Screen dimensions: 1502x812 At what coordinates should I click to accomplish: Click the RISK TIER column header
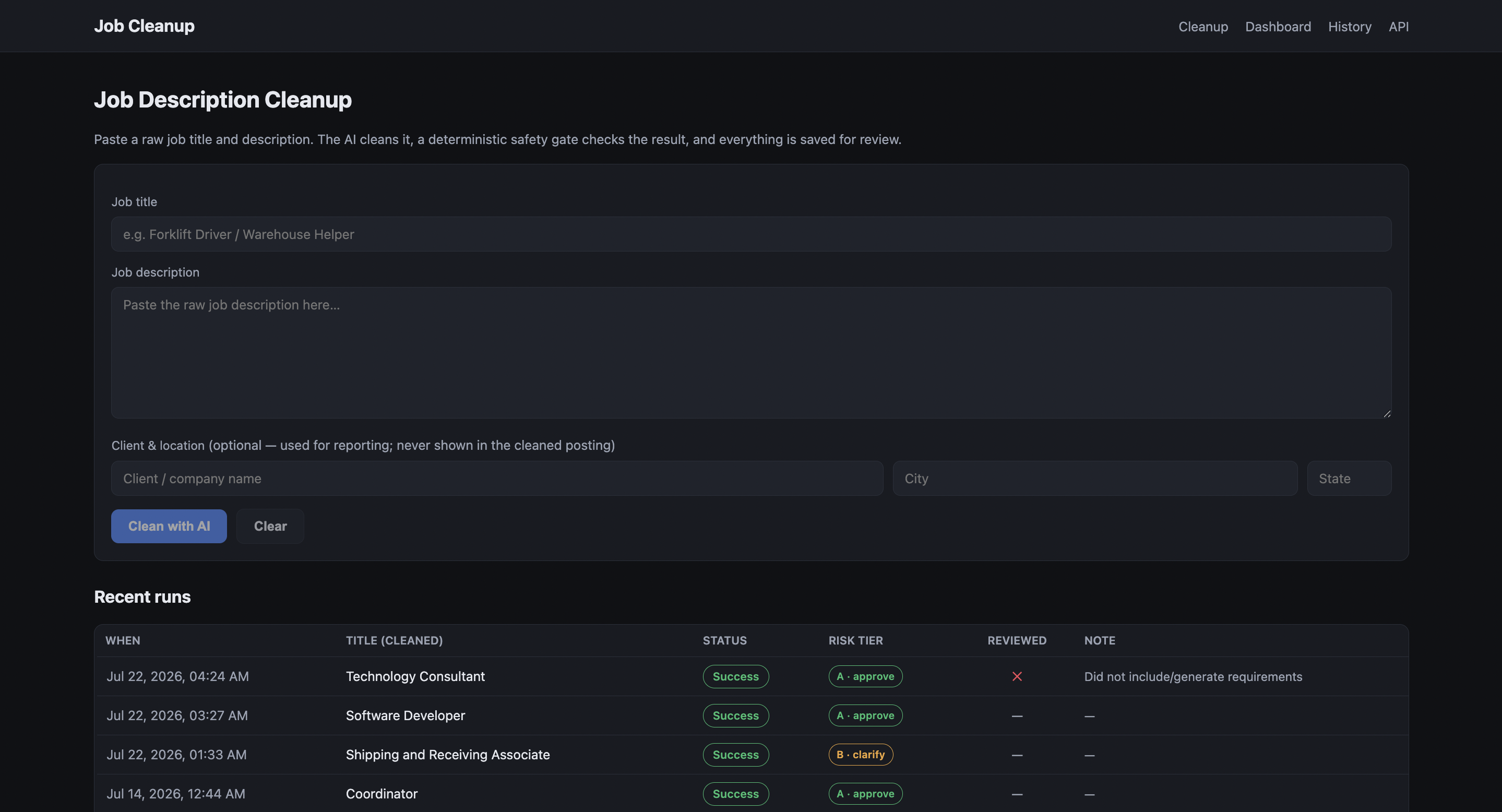(855, 641)
